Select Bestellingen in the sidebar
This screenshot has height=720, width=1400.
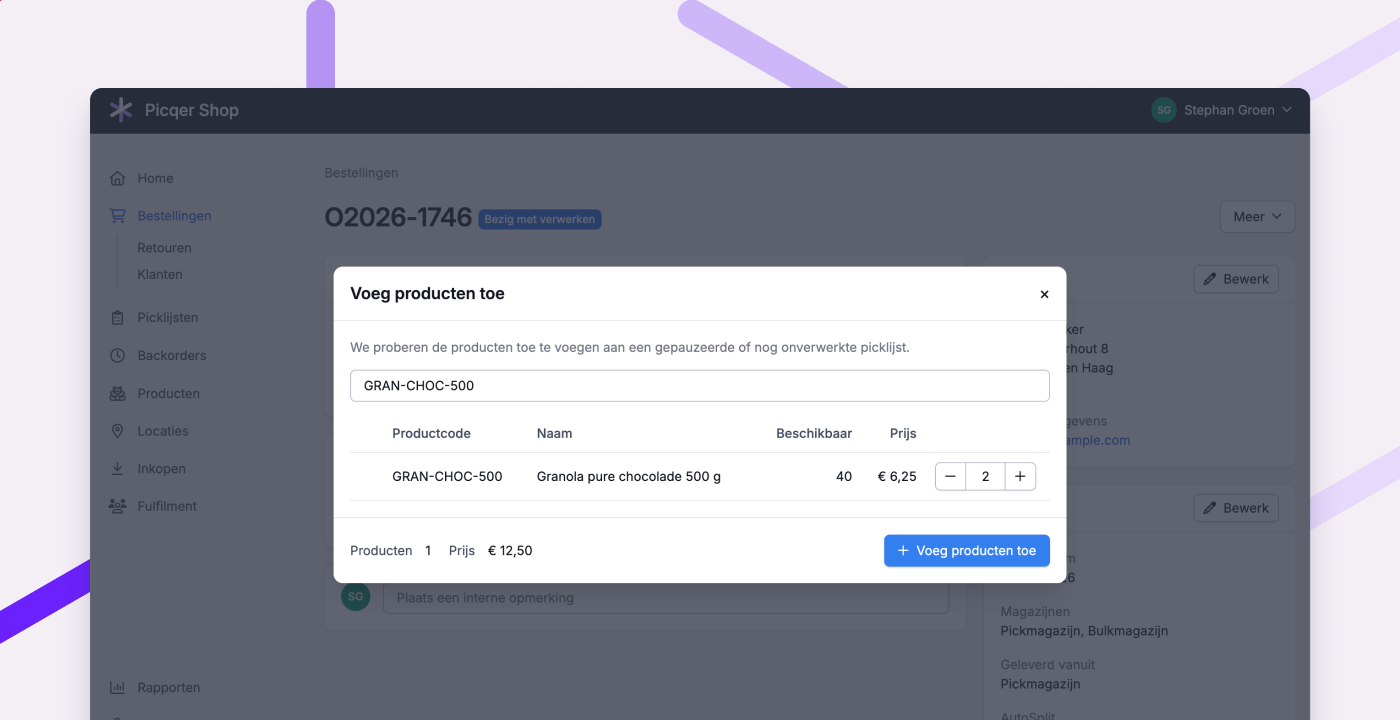click(x=174, y=216)
